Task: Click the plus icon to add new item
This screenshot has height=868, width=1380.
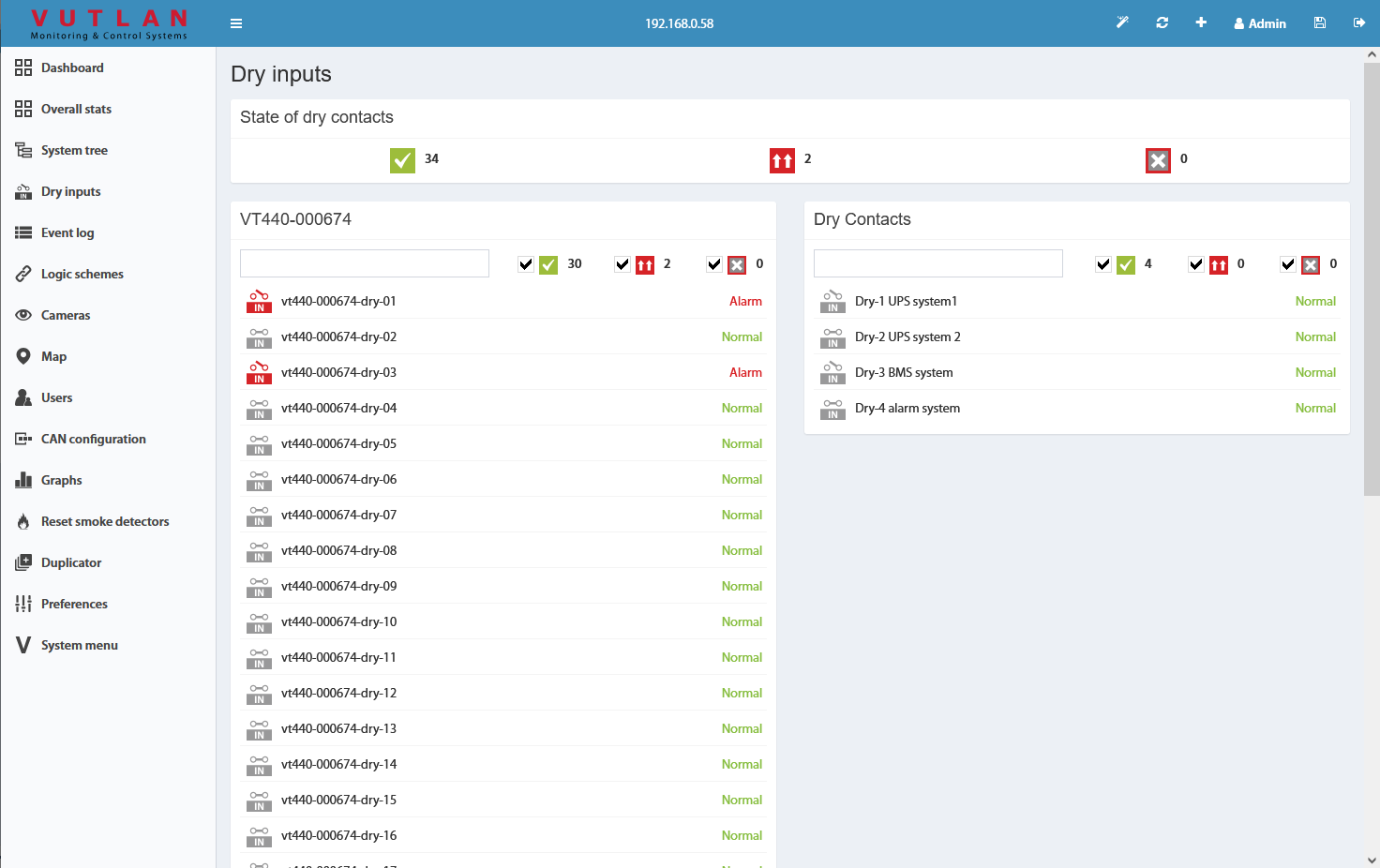Action: click(1201, 22)
